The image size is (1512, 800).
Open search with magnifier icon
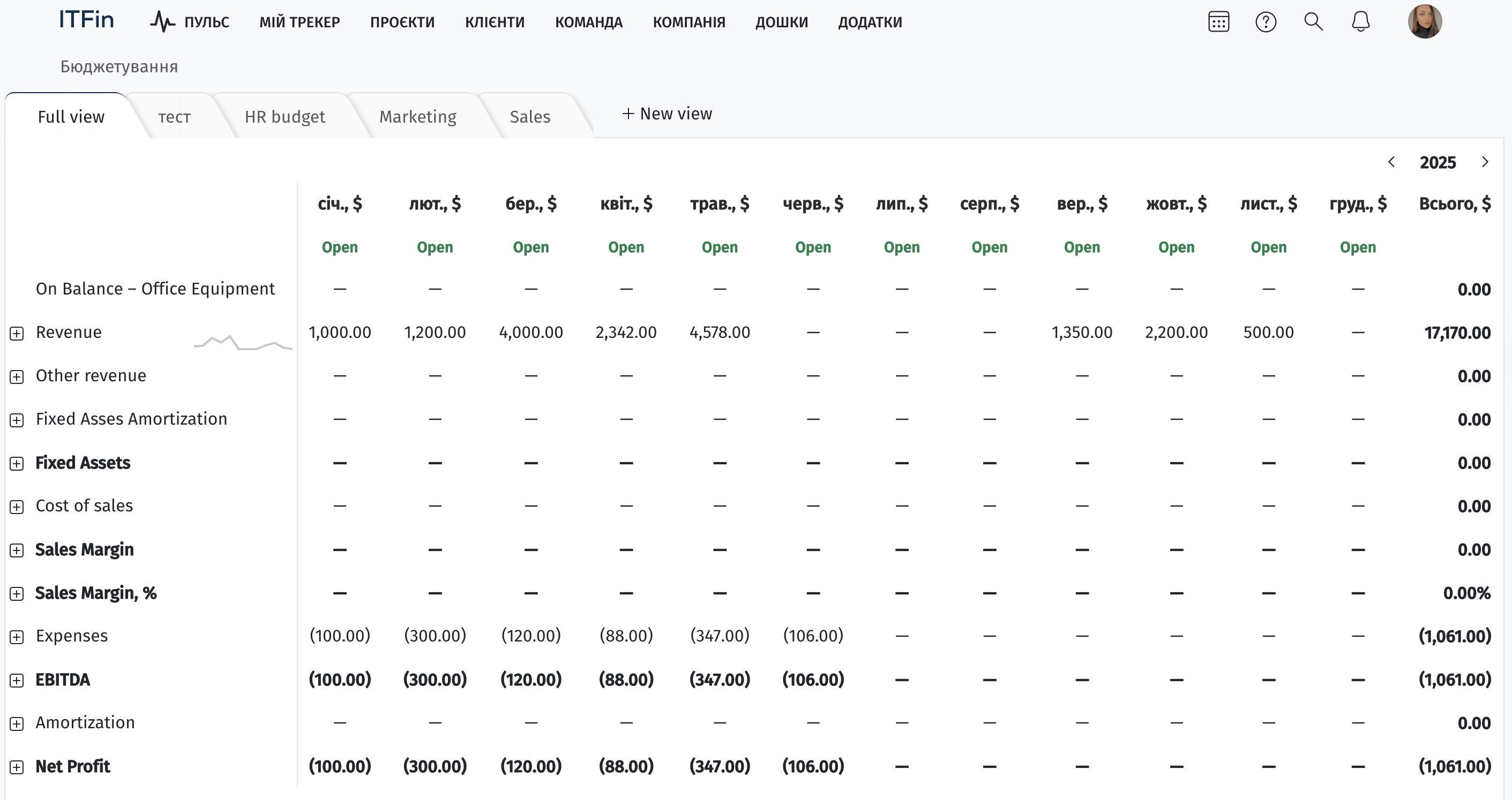point(1313,22)
